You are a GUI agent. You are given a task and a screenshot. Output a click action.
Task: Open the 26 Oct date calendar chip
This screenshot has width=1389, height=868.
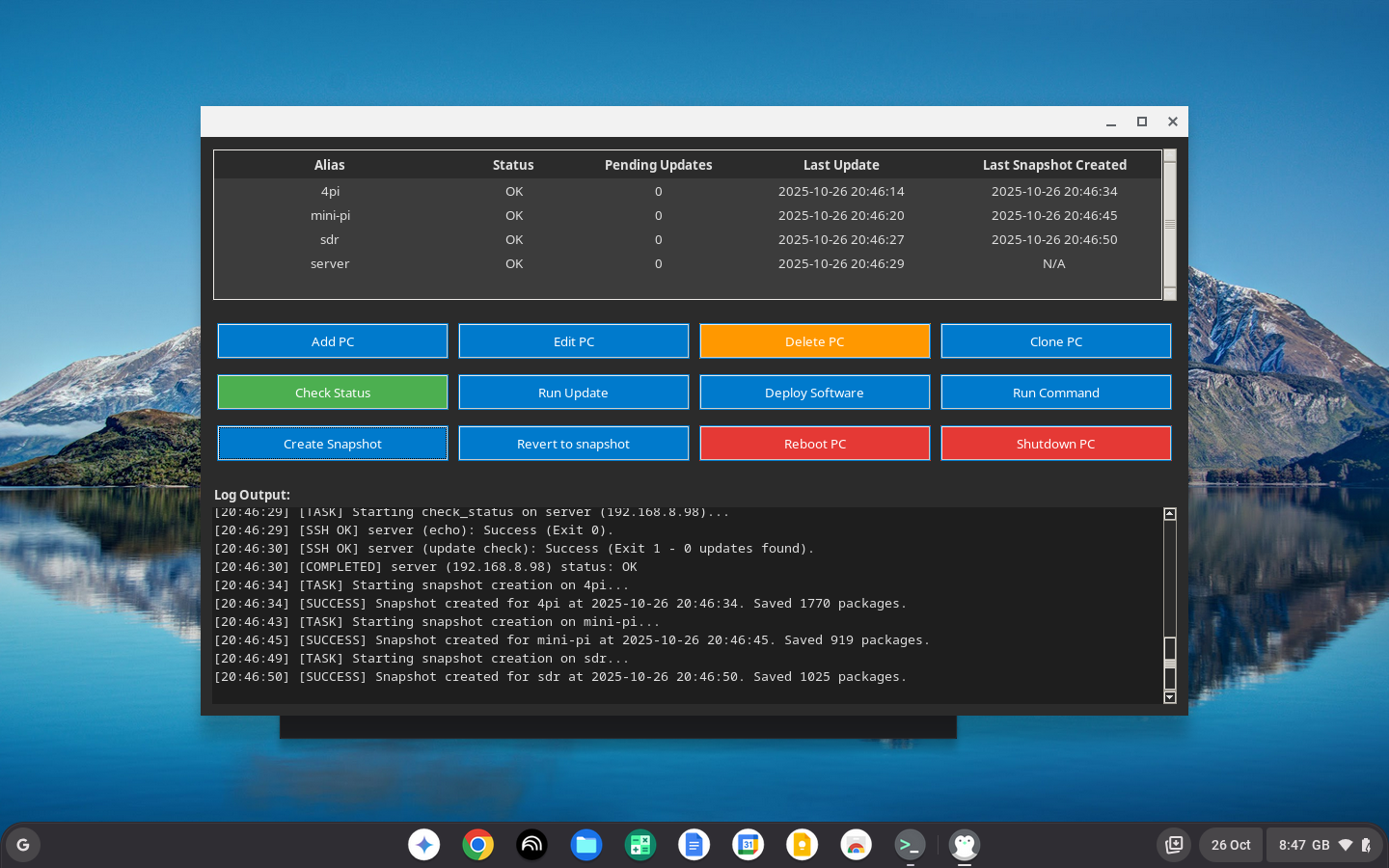pos(1230,845)
